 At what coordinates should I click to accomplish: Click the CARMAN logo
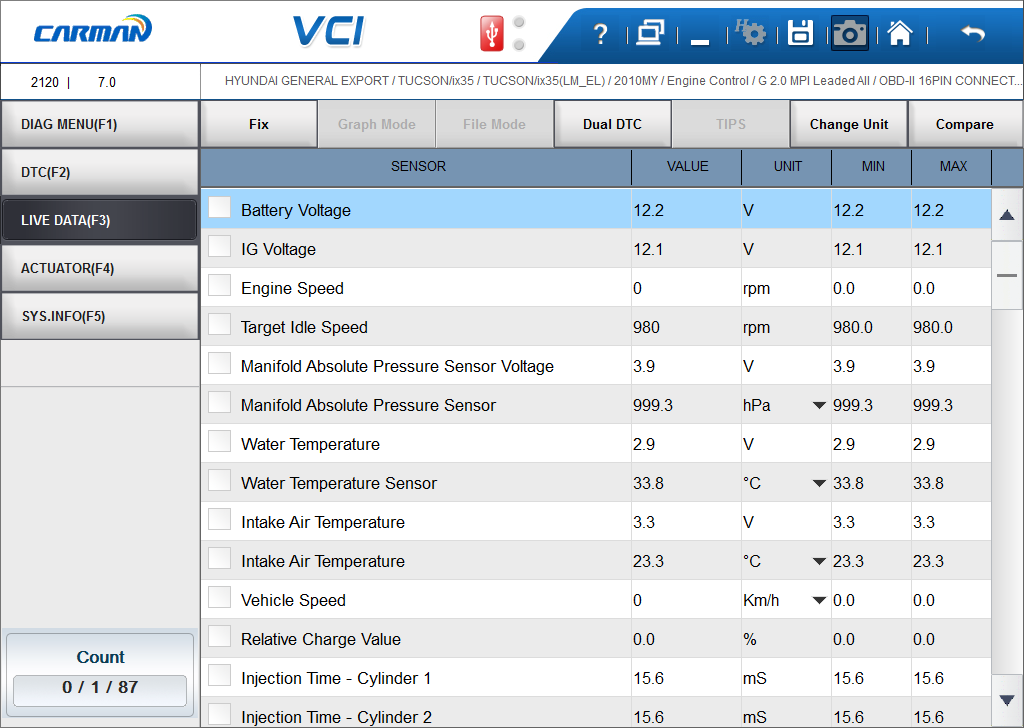pyautogui.click(x=93, y=30)
